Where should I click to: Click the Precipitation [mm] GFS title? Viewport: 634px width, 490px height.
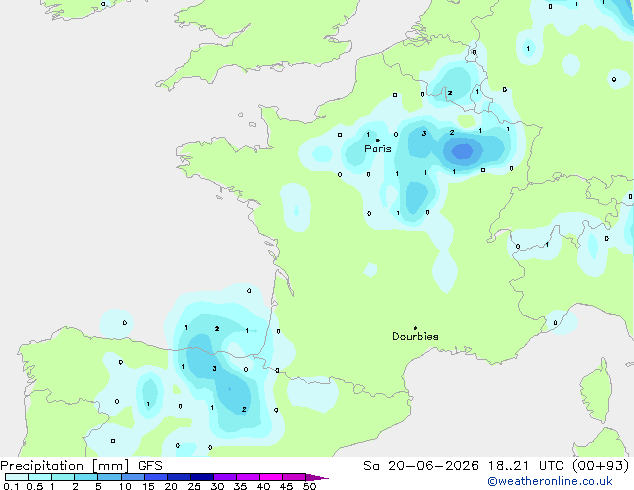point(81,466)
